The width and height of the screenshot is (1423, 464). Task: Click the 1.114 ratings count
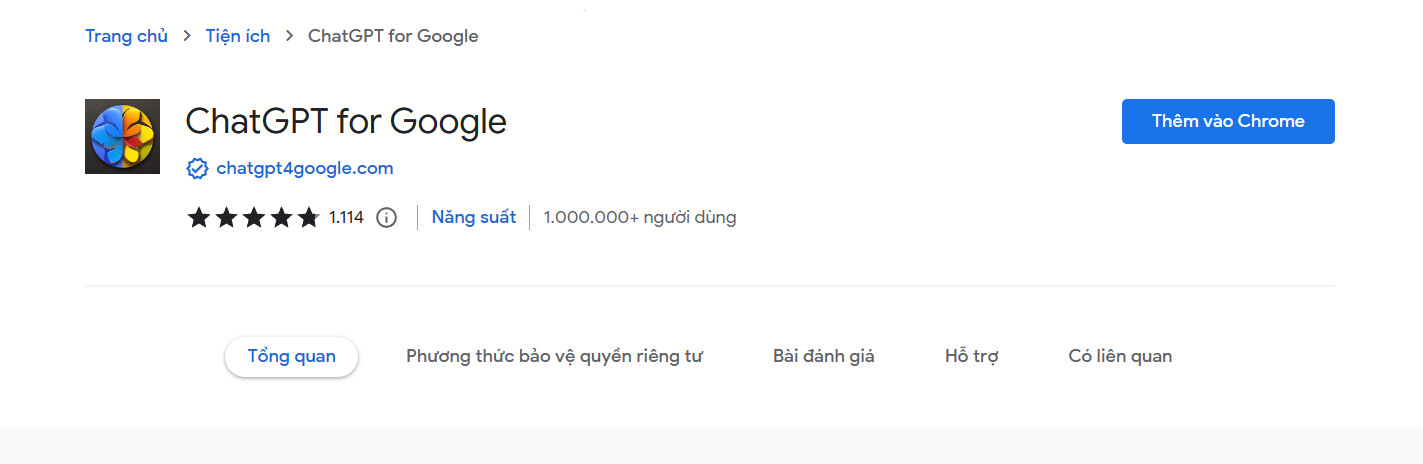click(346, 217)
